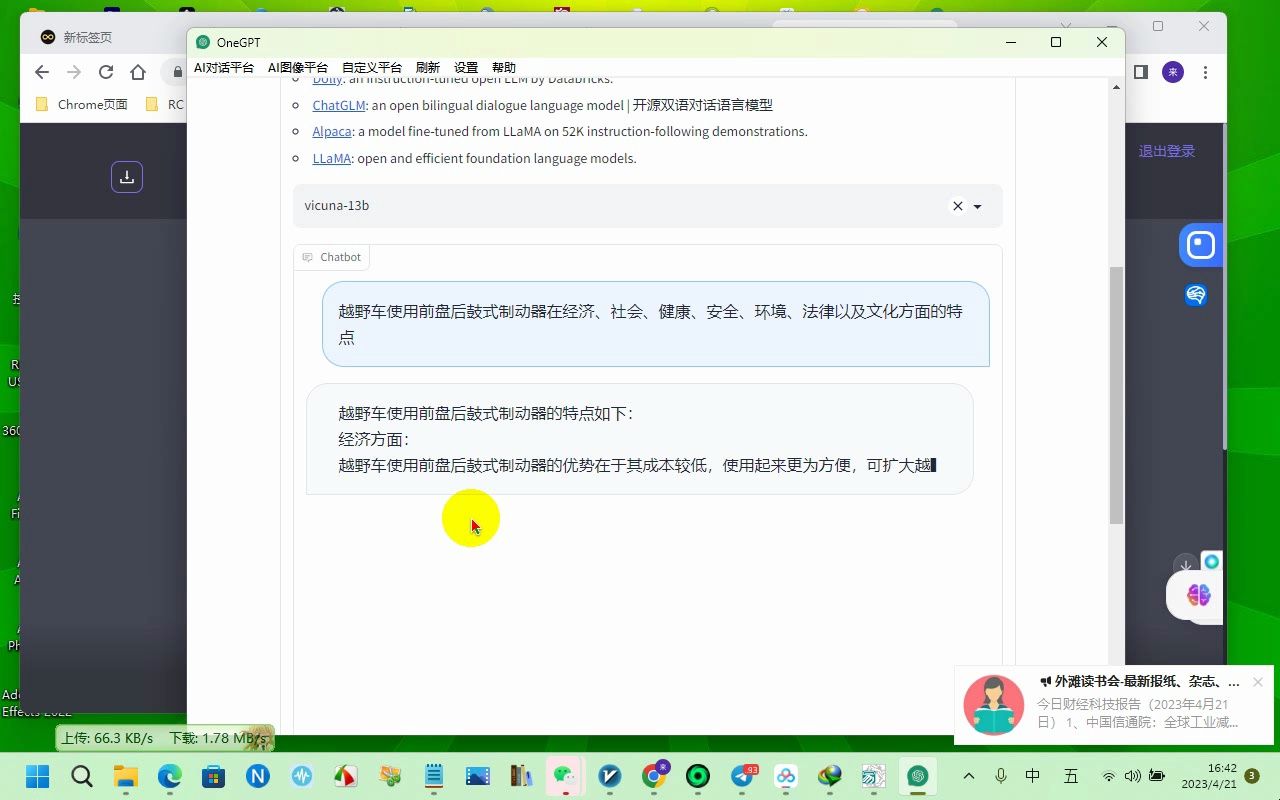Screen dimensions: 1280x800
Task: Click the blue square floating widget icon
Action: (1201, 245)
